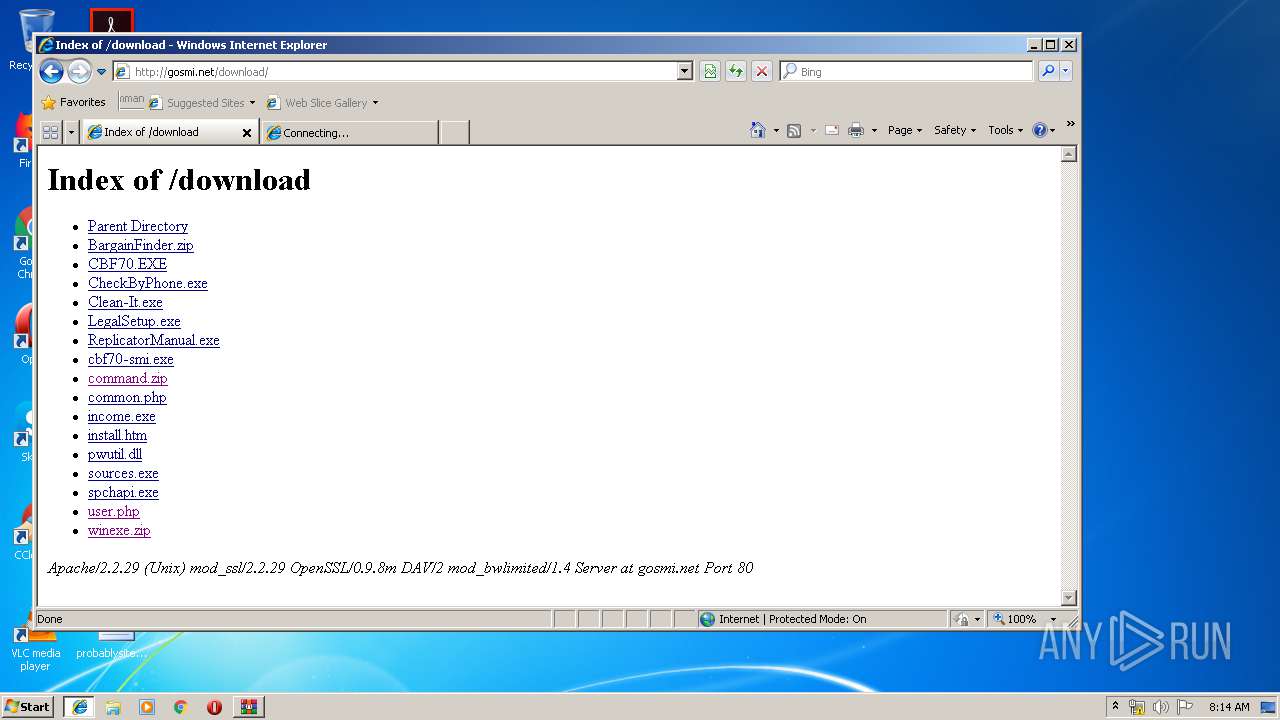Viewport: 1280px width, 720px height.
Task: Click the sources.exe link
Action: (x=123, y=473)
